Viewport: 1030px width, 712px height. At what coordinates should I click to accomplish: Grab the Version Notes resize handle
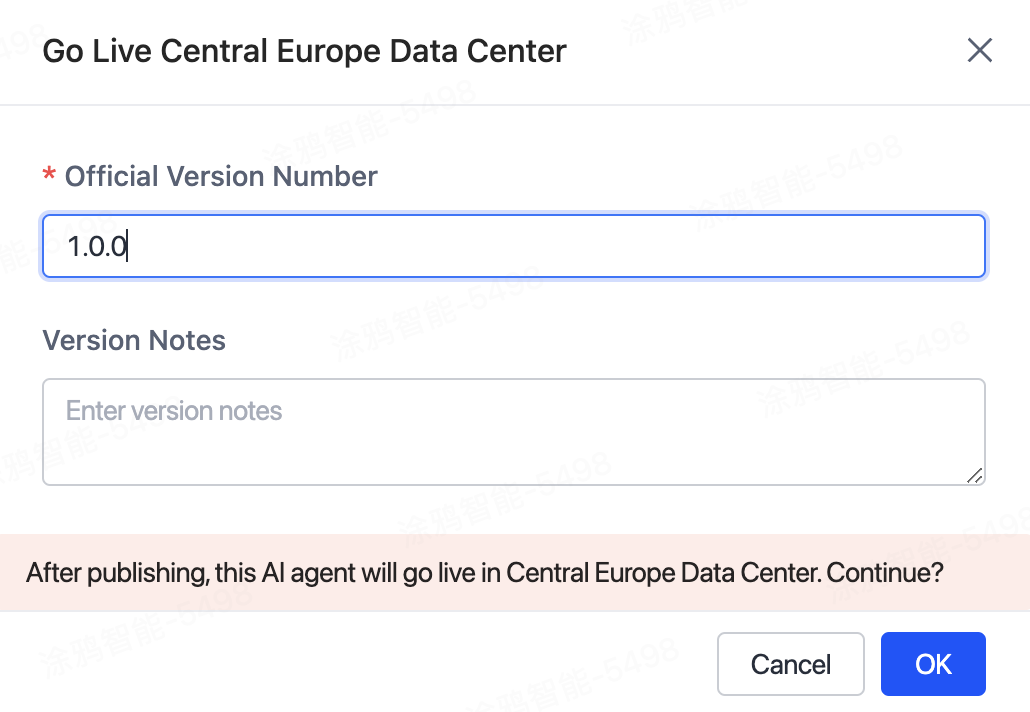tap(975, 476)
